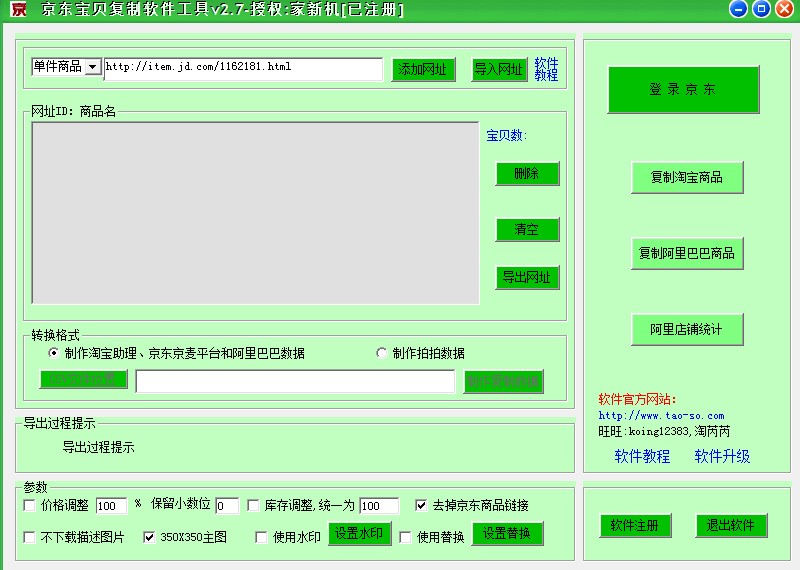Click the 设置替换 button

507,534
